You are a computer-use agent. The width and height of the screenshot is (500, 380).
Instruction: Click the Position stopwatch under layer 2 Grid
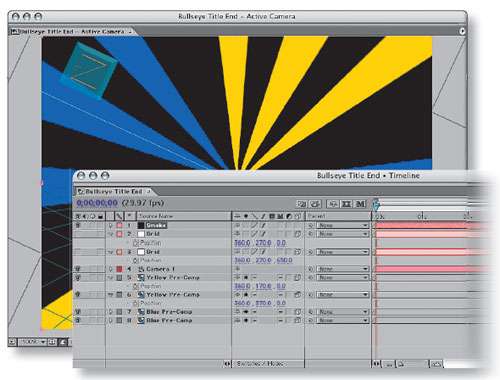(x=136, y=243)
